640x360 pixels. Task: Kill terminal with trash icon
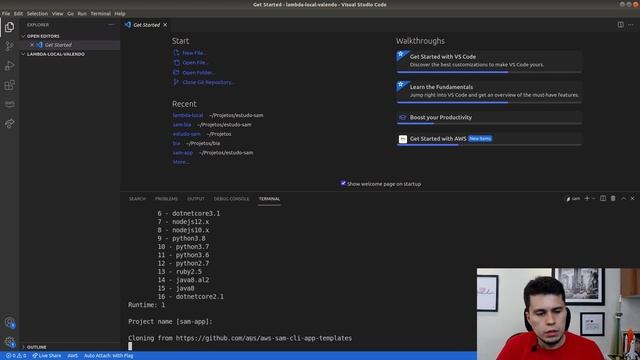[x=613, y=198]
